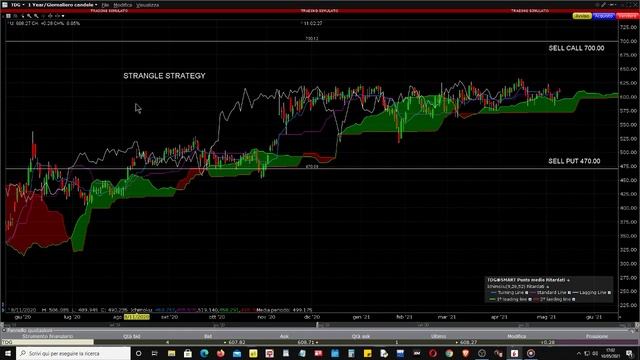Expand the TDG@SMART Punto medio Ritardati legend arrow
This screenshot has height=360, width=640.
568,280
